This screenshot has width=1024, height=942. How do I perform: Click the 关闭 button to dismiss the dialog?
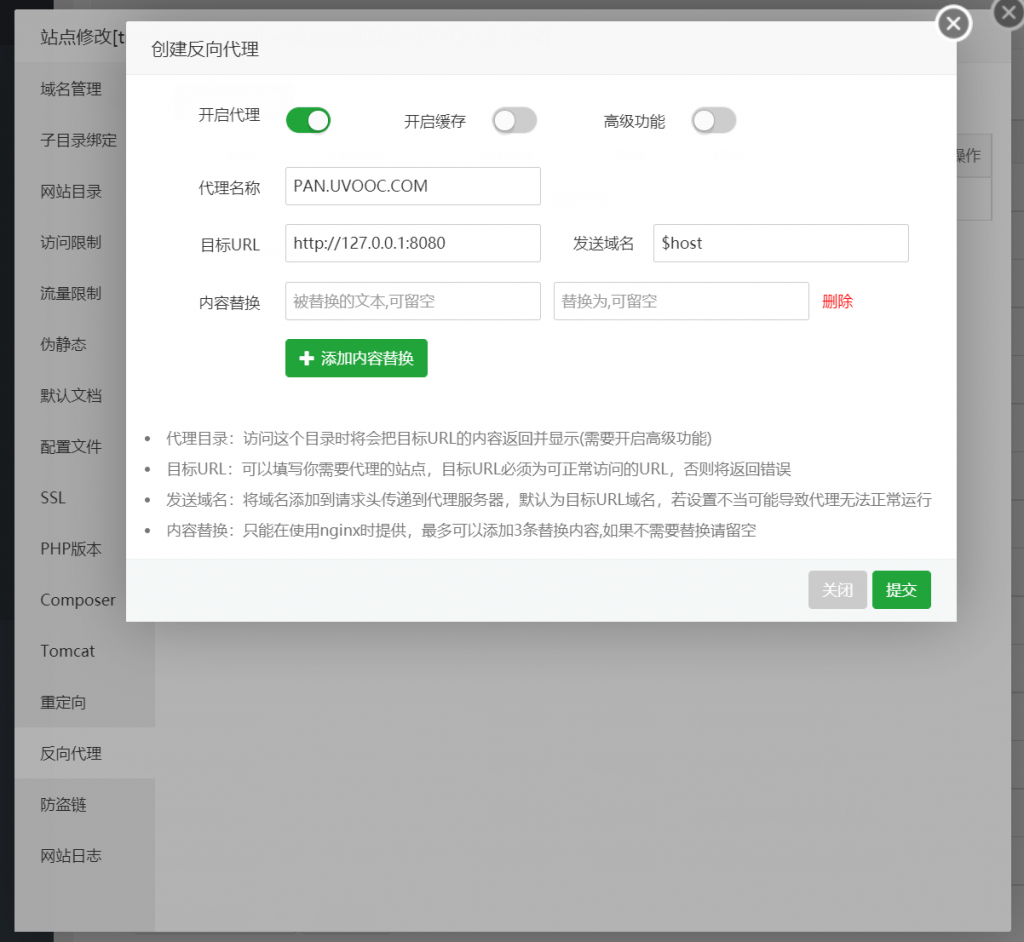pos(837,590)
